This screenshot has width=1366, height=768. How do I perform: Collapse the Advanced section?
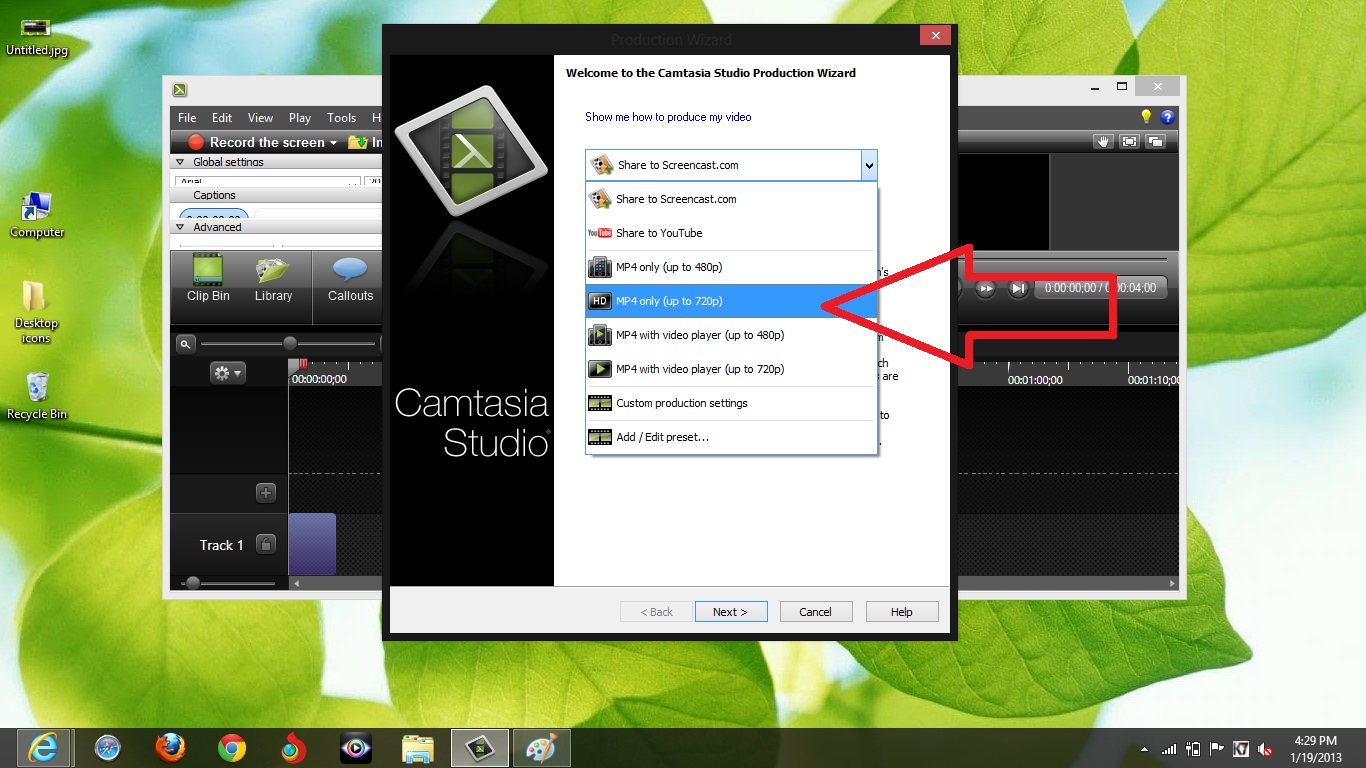point(180,227)
